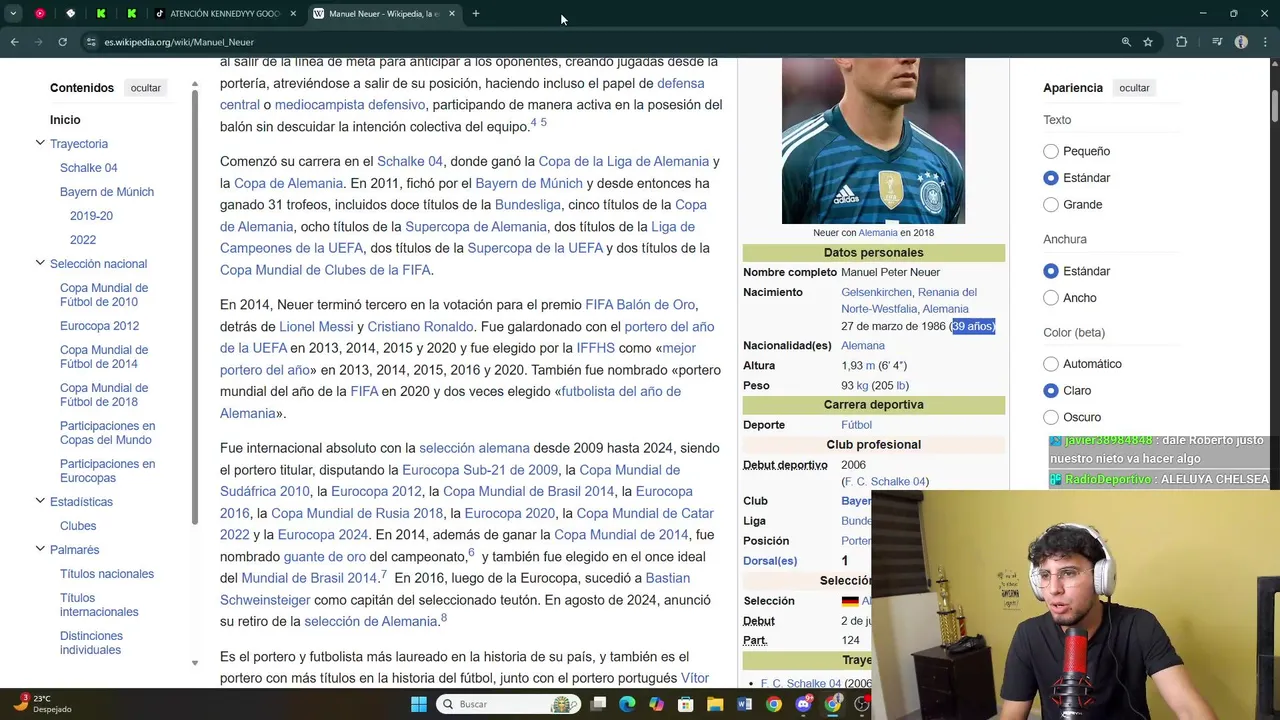Go back to the previous page
This screenshot has height=720, width=1280.
coord(14,42)
